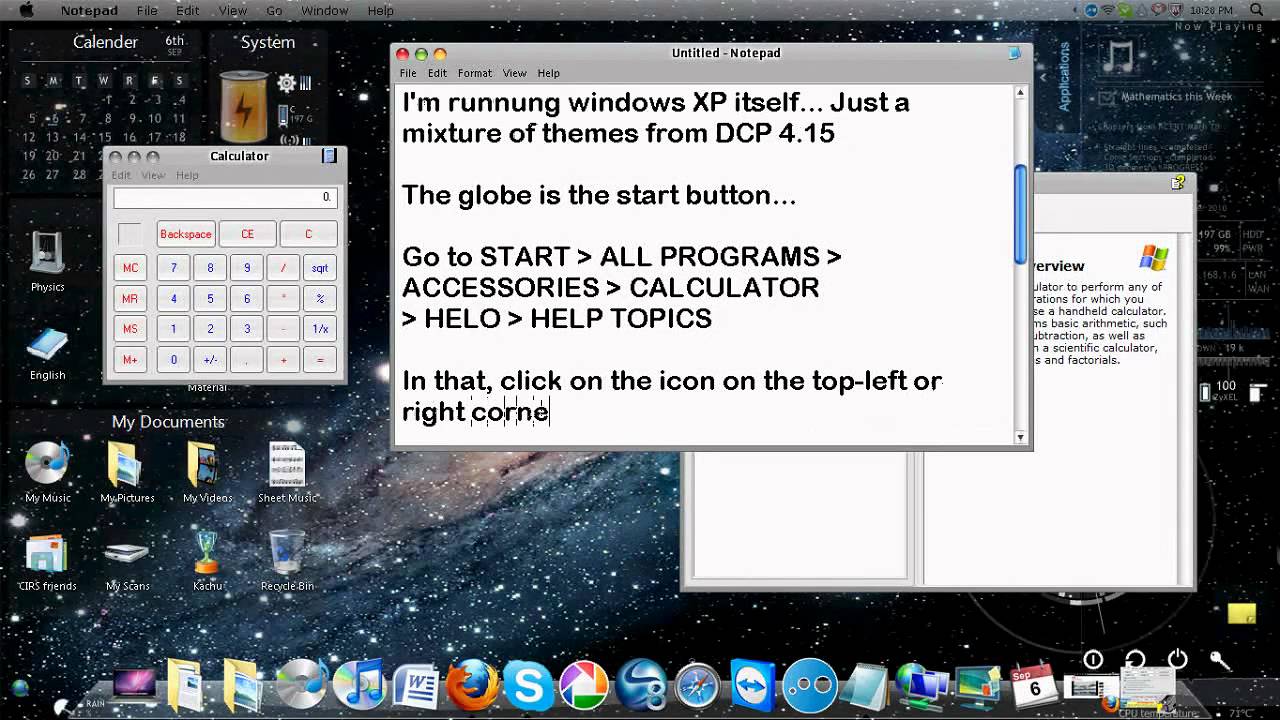Click the help icon on the Help window titlebar

point(1178,183)
